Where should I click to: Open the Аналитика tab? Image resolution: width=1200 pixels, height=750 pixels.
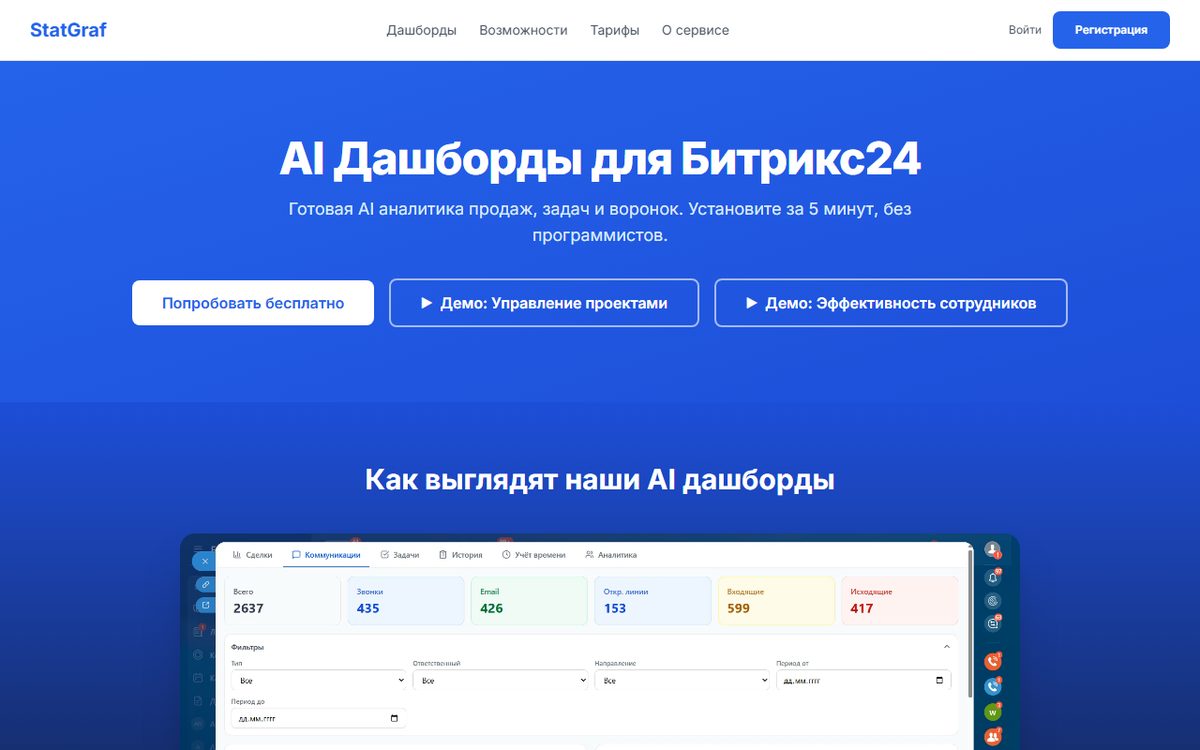[x=611, y=555]
